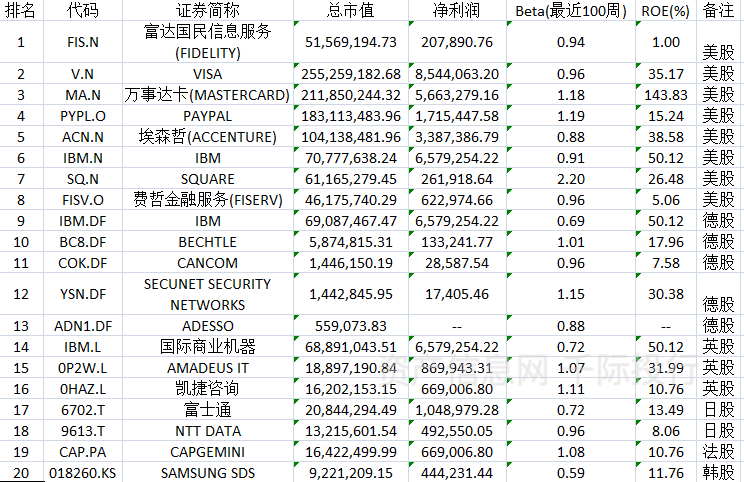Select the FIS.N ticker code cell
744x482 pixels.
point(83,43)
